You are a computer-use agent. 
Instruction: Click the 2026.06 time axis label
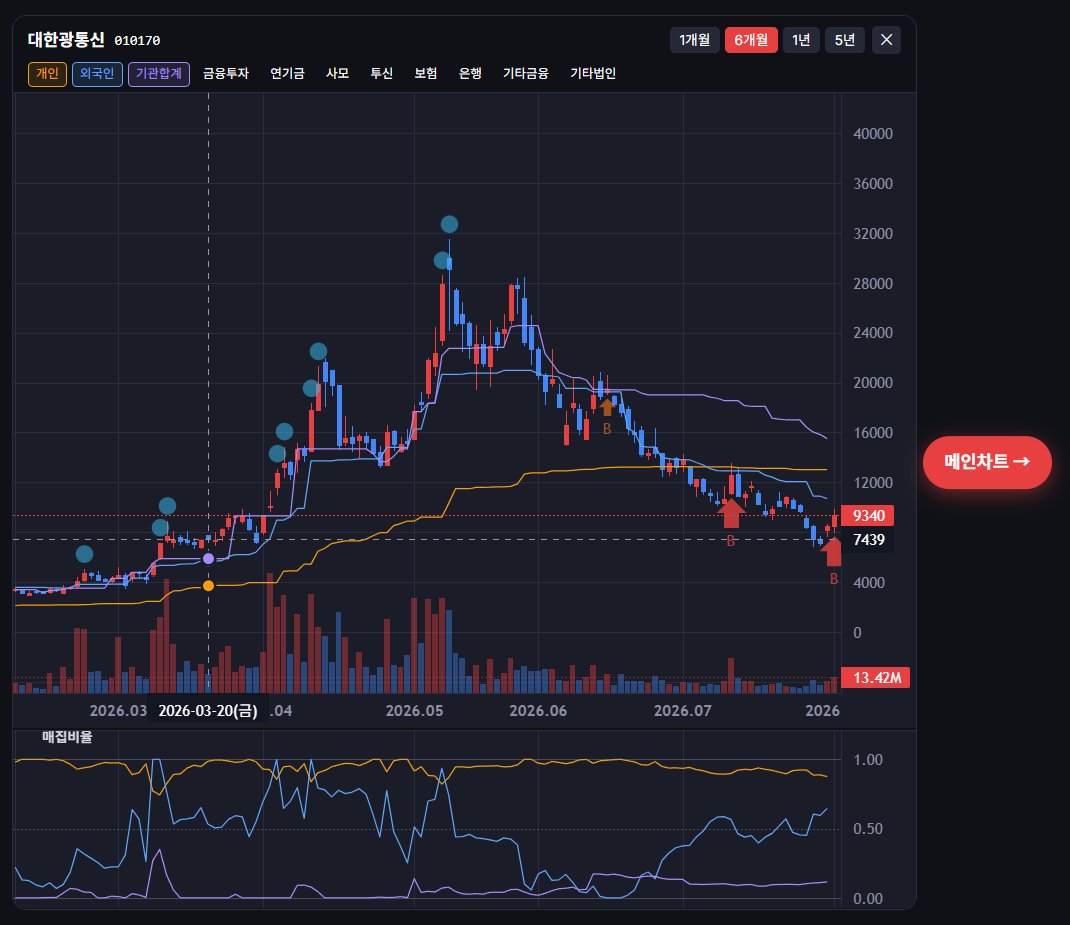click(x=538, y=711)
